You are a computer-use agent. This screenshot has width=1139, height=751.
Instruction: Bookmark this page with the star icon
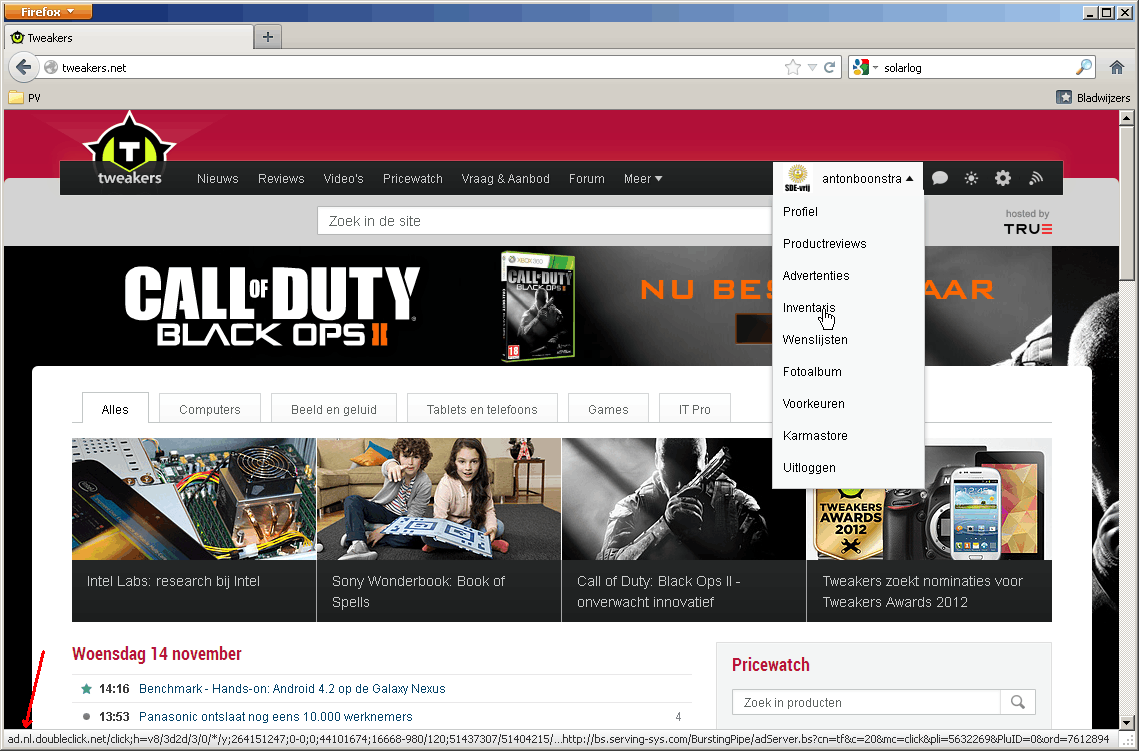click(793, 68)
